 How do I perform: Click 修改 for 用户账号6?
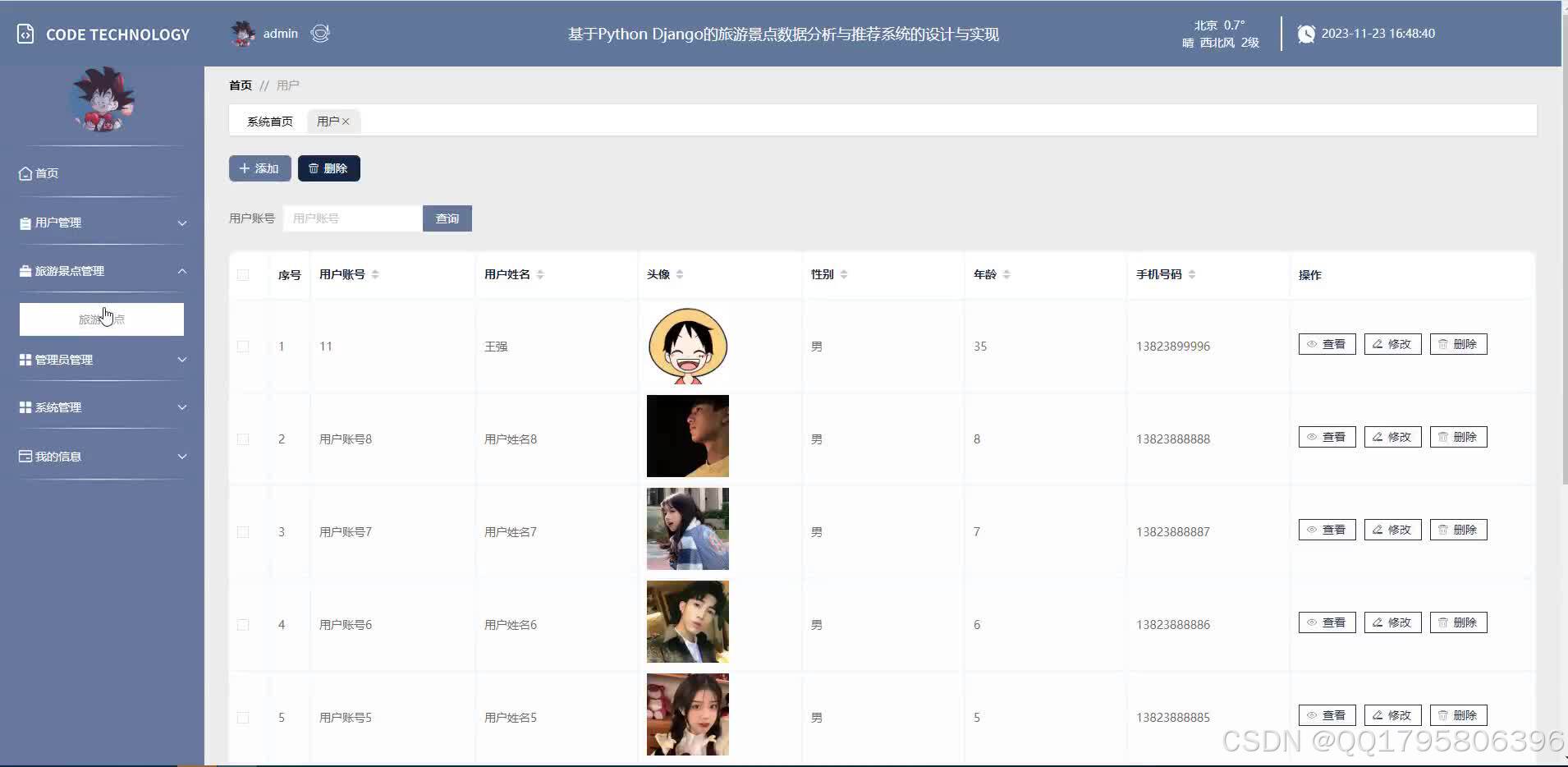(1392, 622)
